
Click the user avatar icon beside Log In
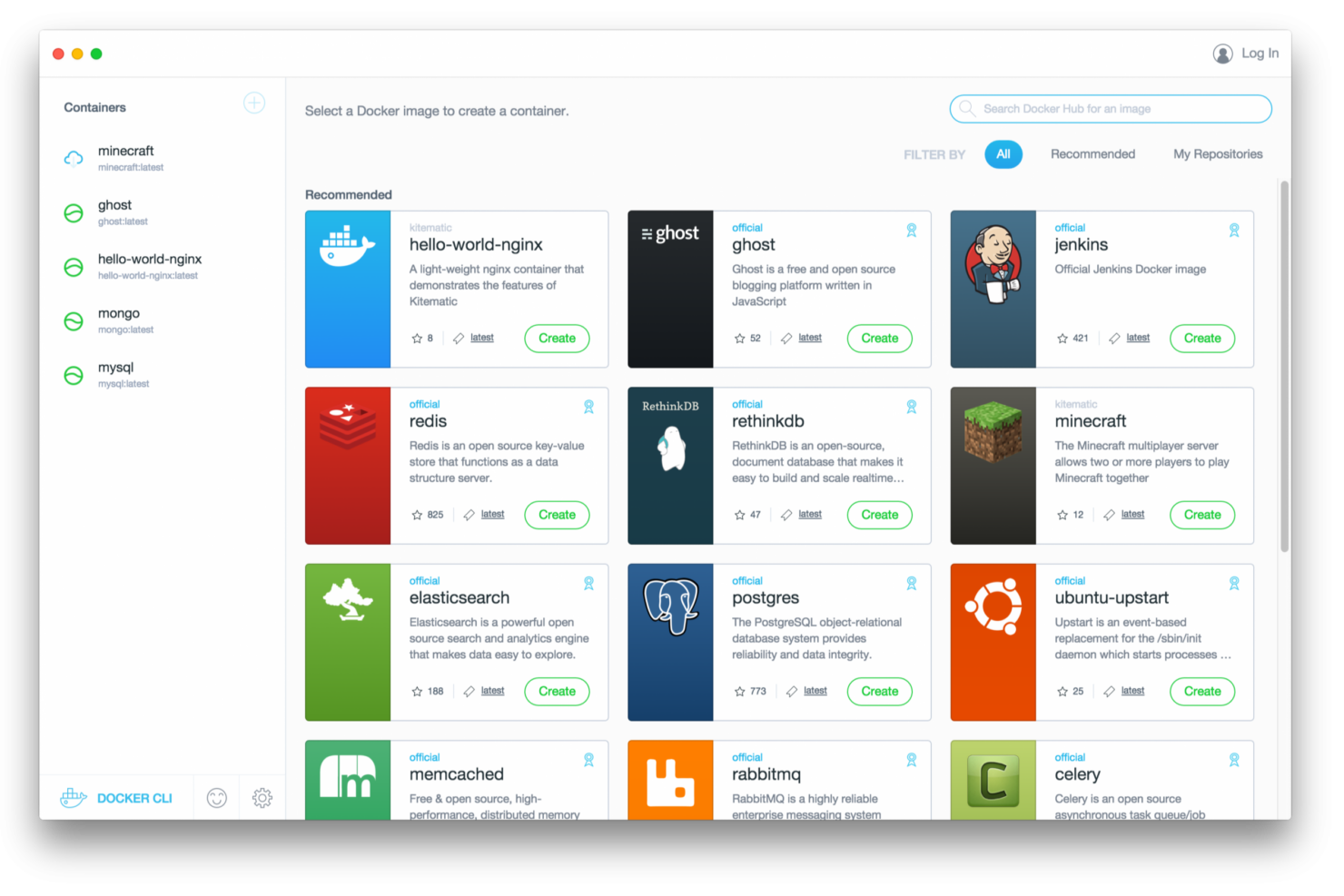pyautogui.click(x=1222, y=54)
